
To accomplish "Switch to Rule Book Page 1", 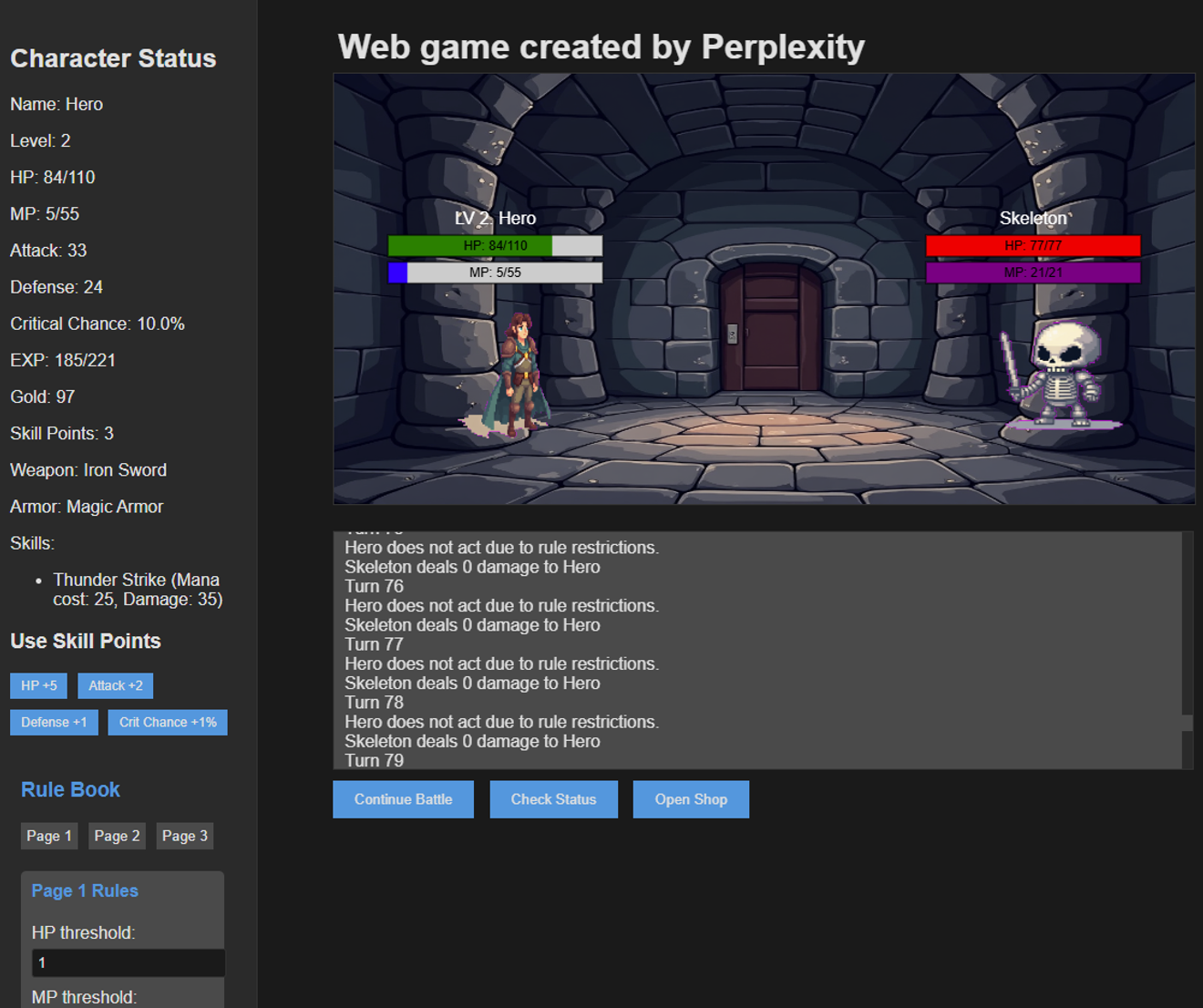I will pyautogui.click(x=49, y=836).
